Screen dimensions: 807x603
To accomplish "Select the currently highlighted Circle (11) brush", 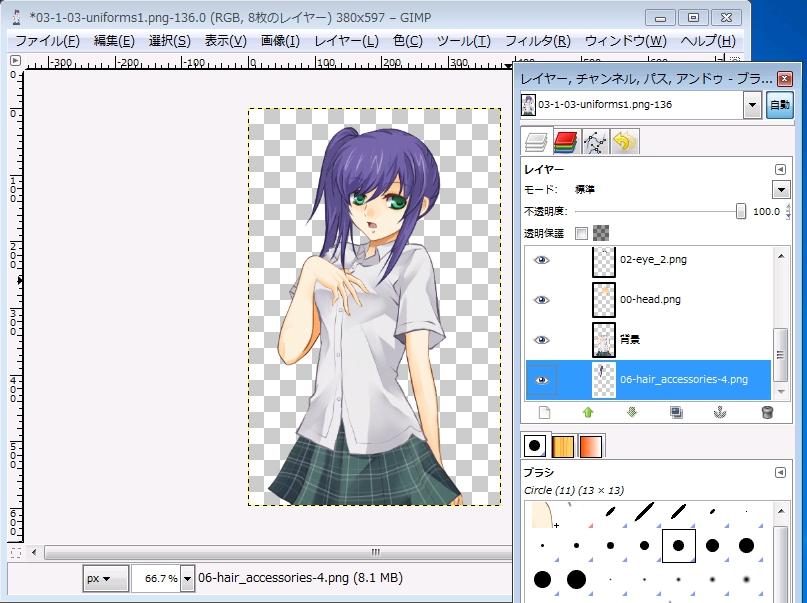I will (x=678, y=545).
